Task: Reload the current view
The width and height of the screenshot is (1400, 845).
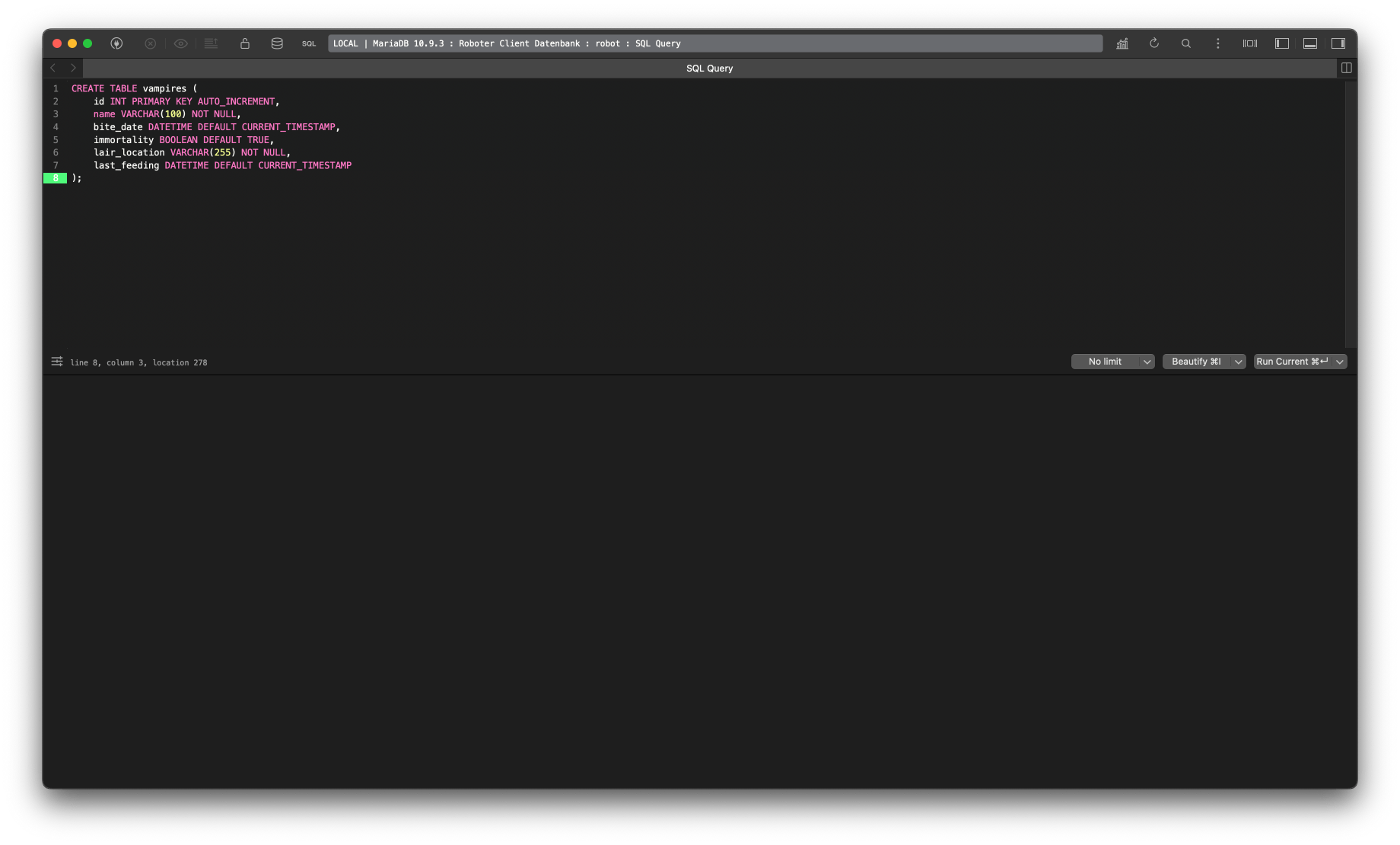Action: click(1153, 43)
